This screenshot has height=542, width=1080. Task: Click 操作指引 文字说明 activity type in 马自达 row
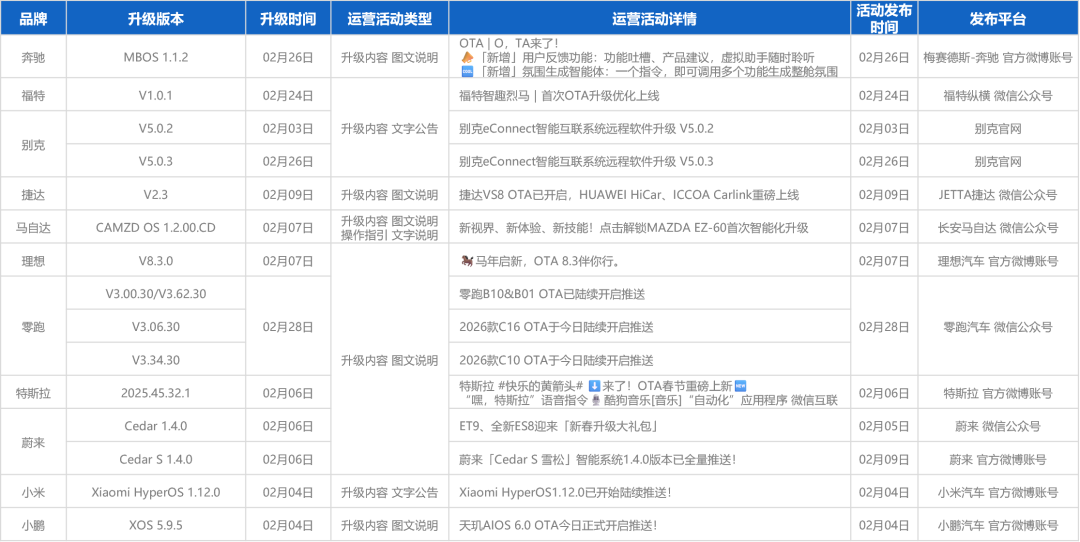[x=389, y=235]
